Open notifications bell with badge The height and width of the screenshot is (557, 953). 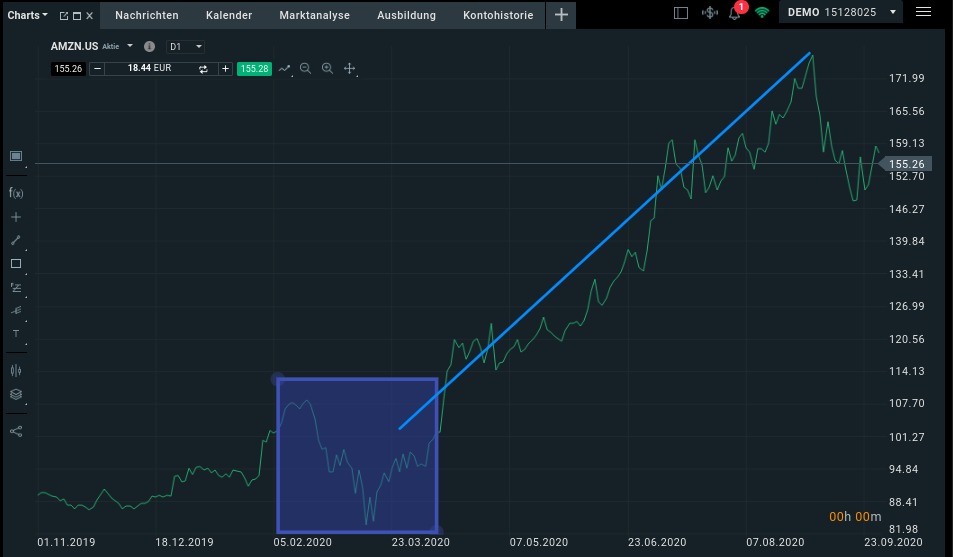pyautogui.click(x=735, y=13)
